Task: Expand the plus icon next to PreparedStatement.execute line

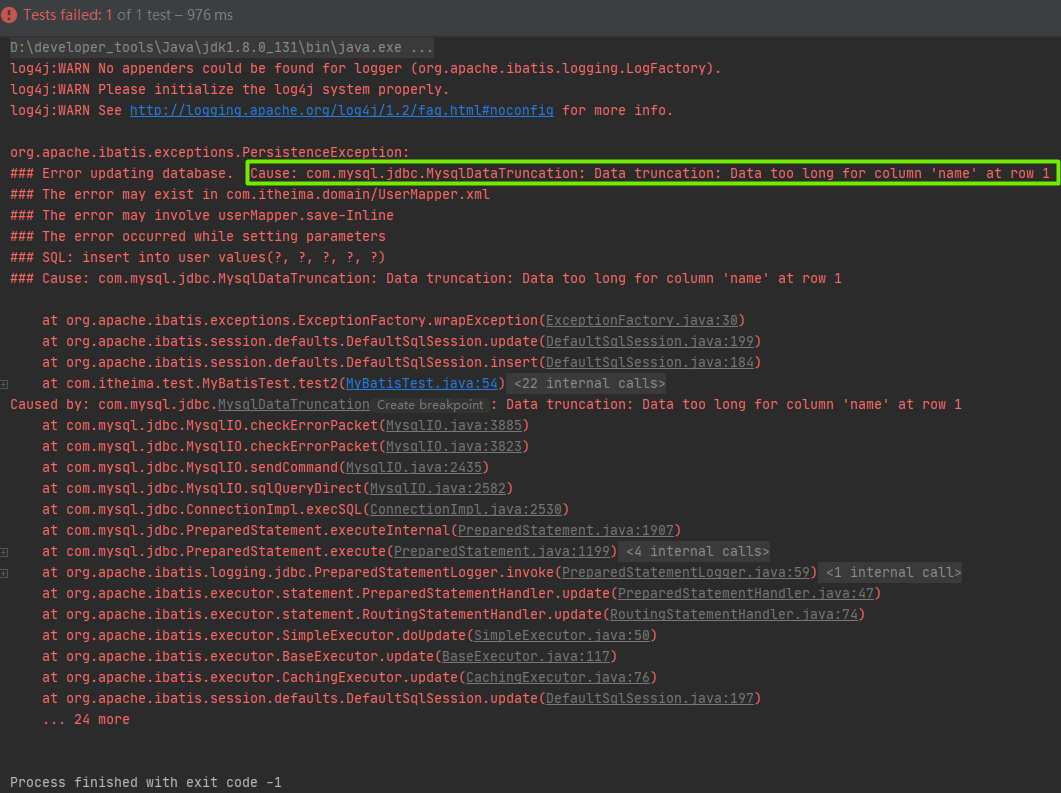Action: (x=6, y=551)
